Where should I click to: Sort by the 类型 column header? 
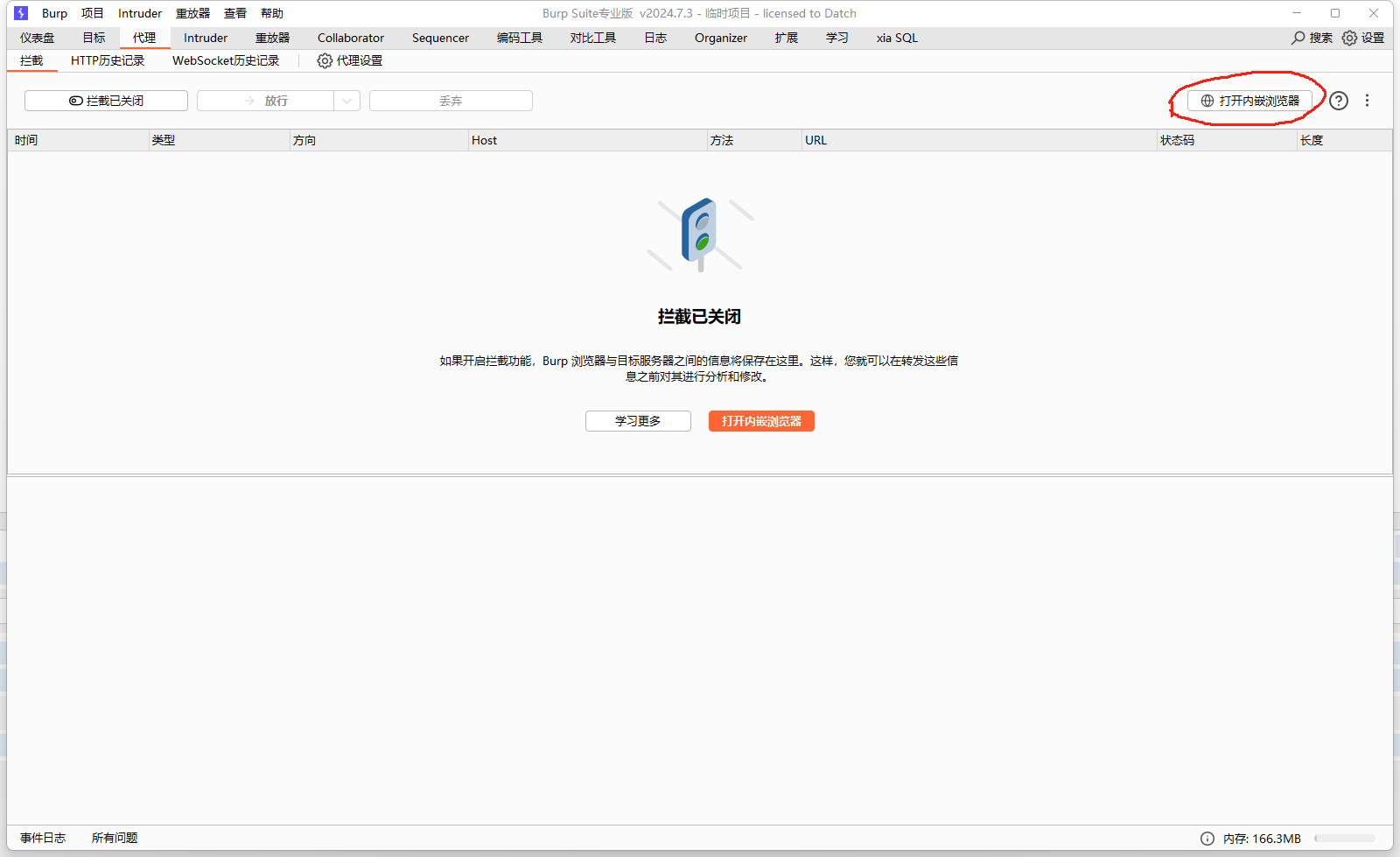point(220,140)
